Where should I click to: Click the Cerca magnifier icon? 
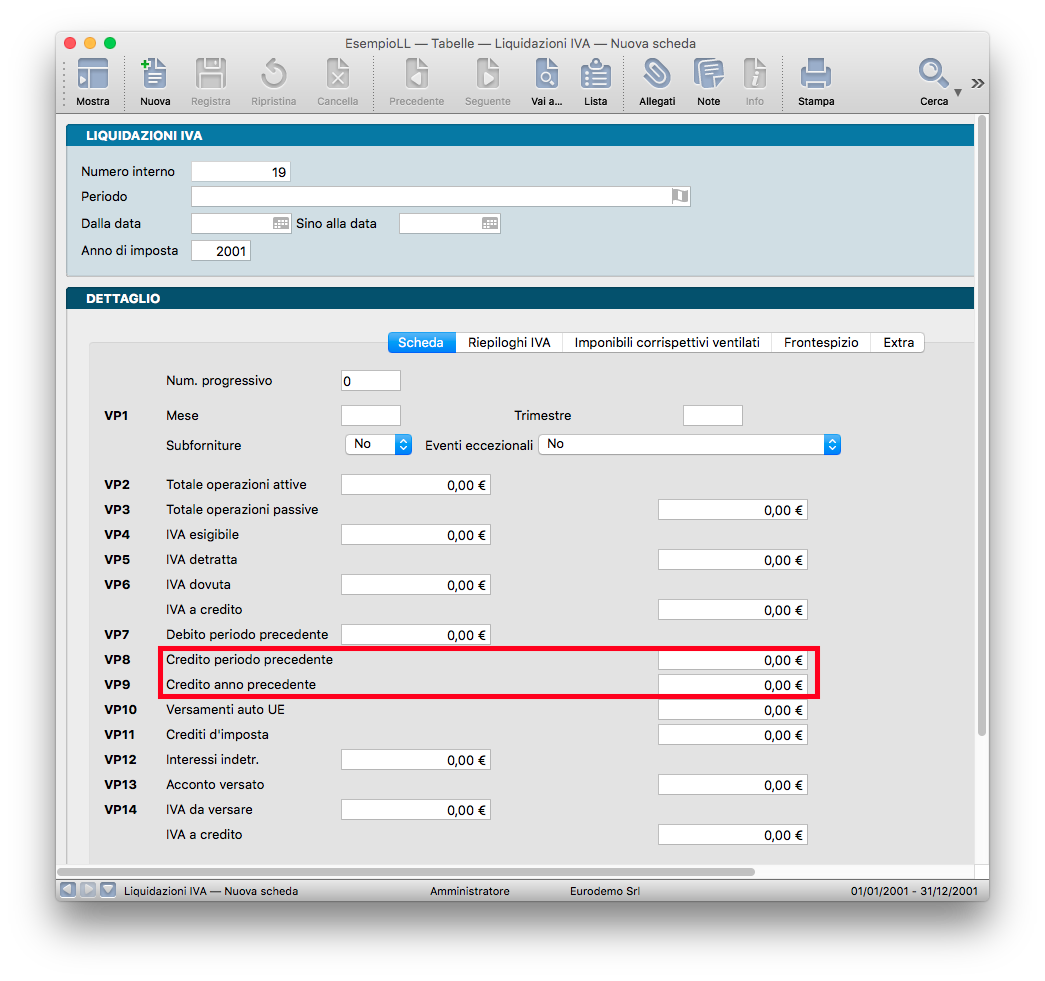click(933, 73)
